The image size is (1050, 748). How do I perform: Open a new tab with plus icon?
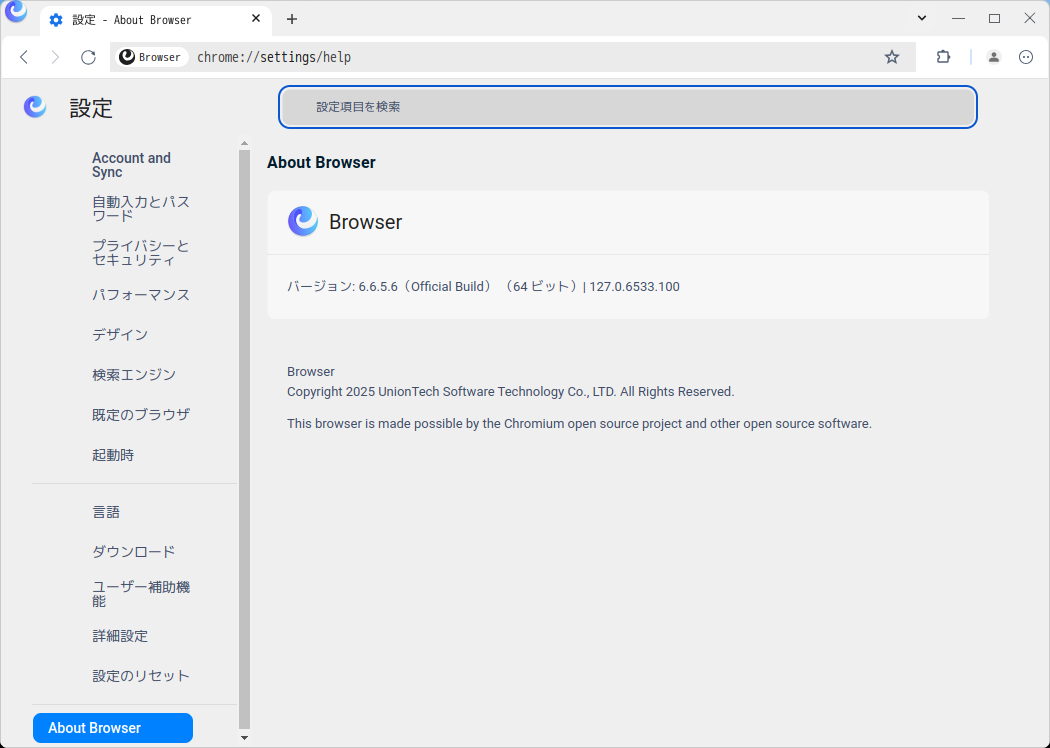[292, 19]
